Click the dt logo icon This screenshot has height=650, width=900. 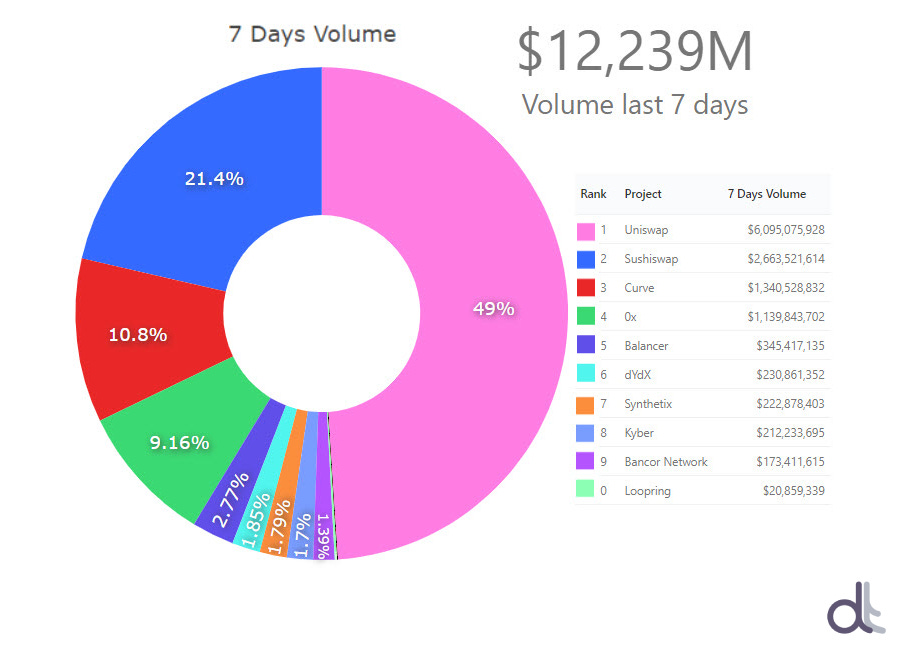coord(855,608)
